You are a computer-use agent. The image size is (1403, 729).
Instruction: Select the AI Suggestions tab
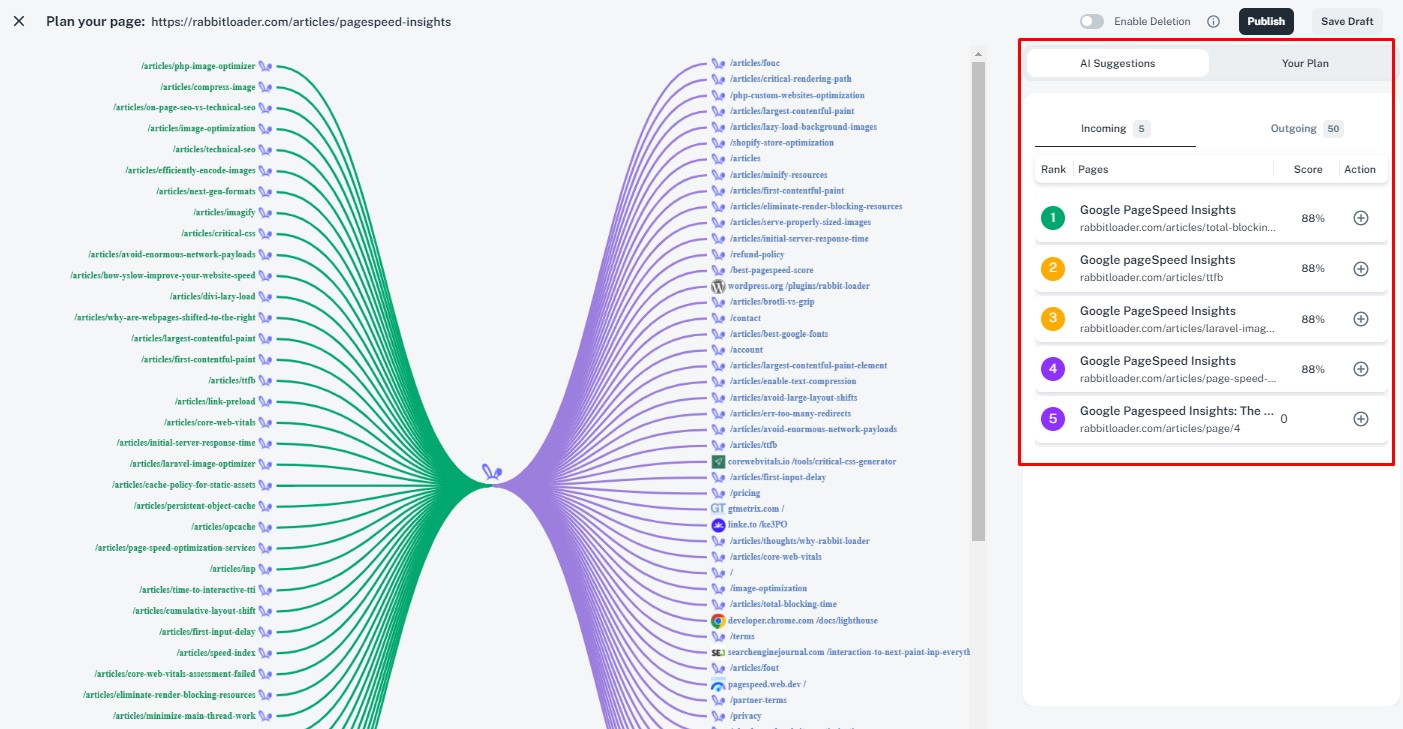coord(1117,63)
